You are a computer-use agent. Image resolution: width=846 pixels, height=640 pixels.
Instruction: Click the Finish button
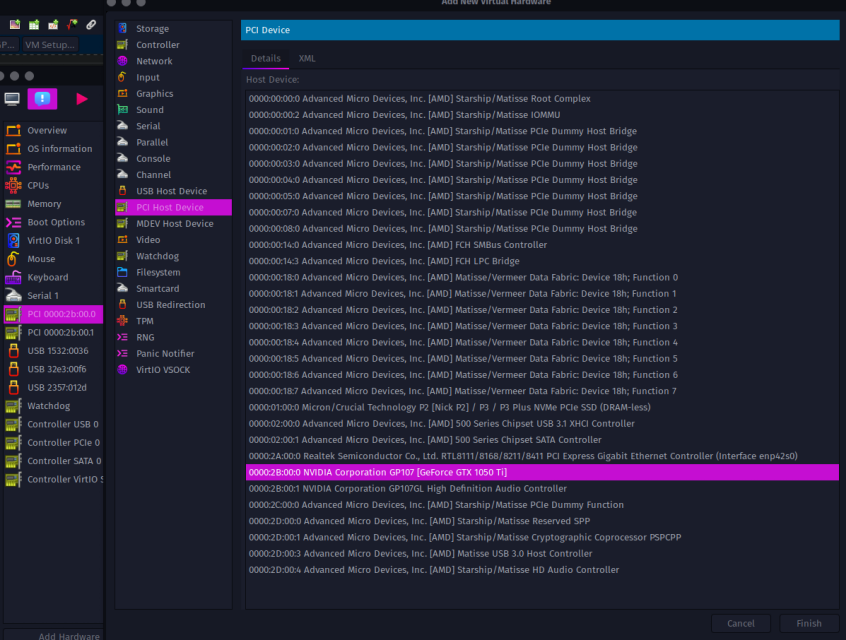pos(809,623)
